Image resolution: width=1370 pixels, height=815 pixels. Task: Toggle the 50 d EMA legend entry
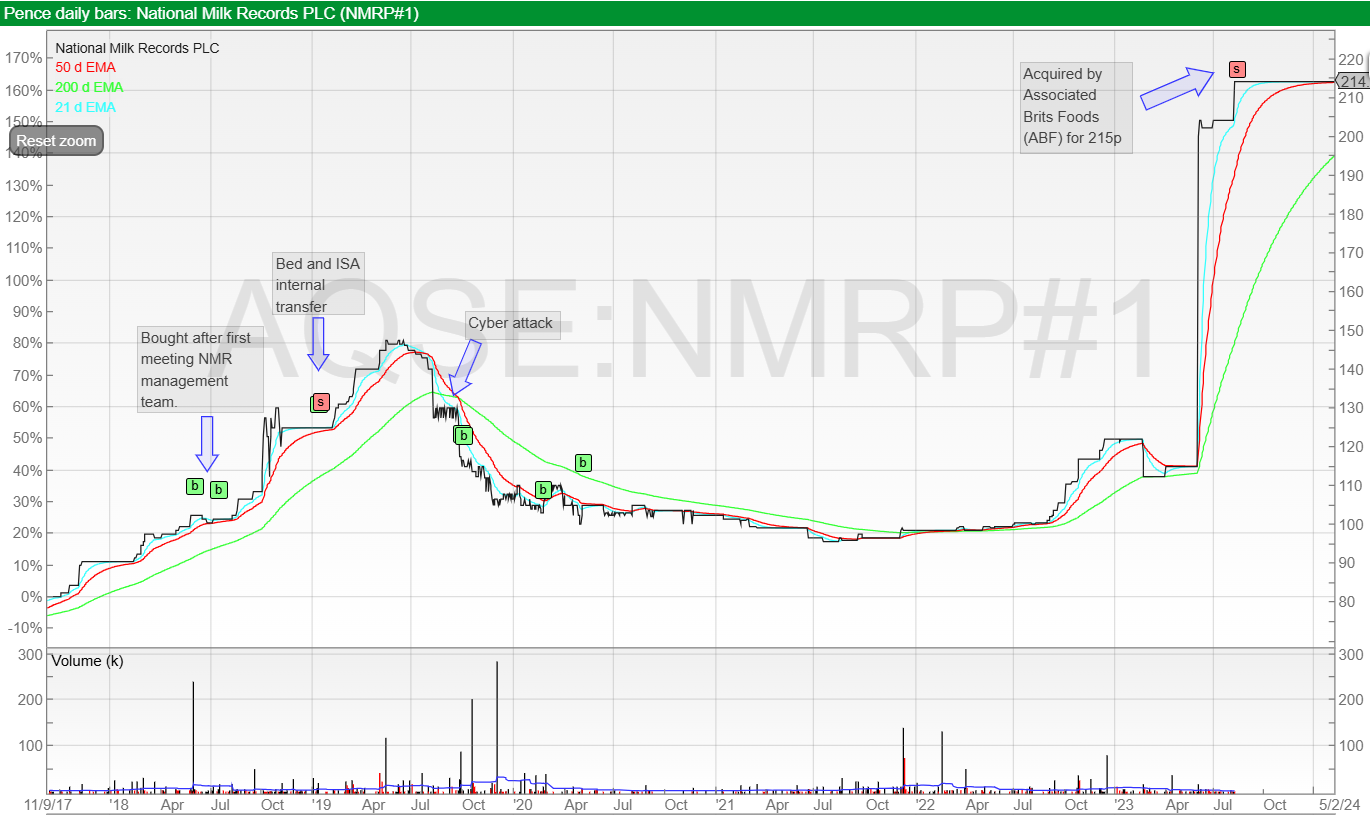point(85,67)
